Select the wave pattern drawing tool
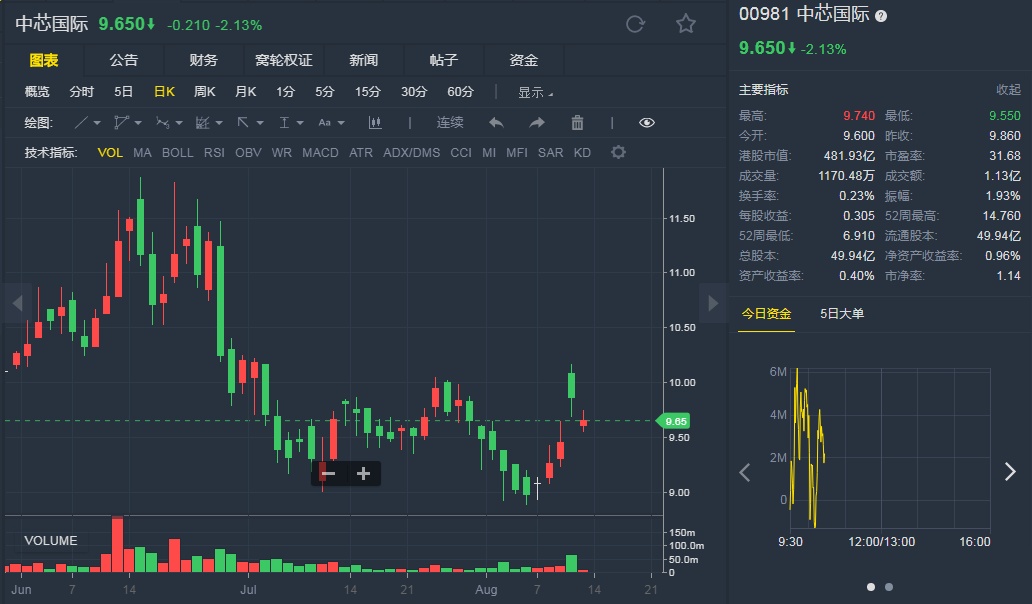 [162, 122]
